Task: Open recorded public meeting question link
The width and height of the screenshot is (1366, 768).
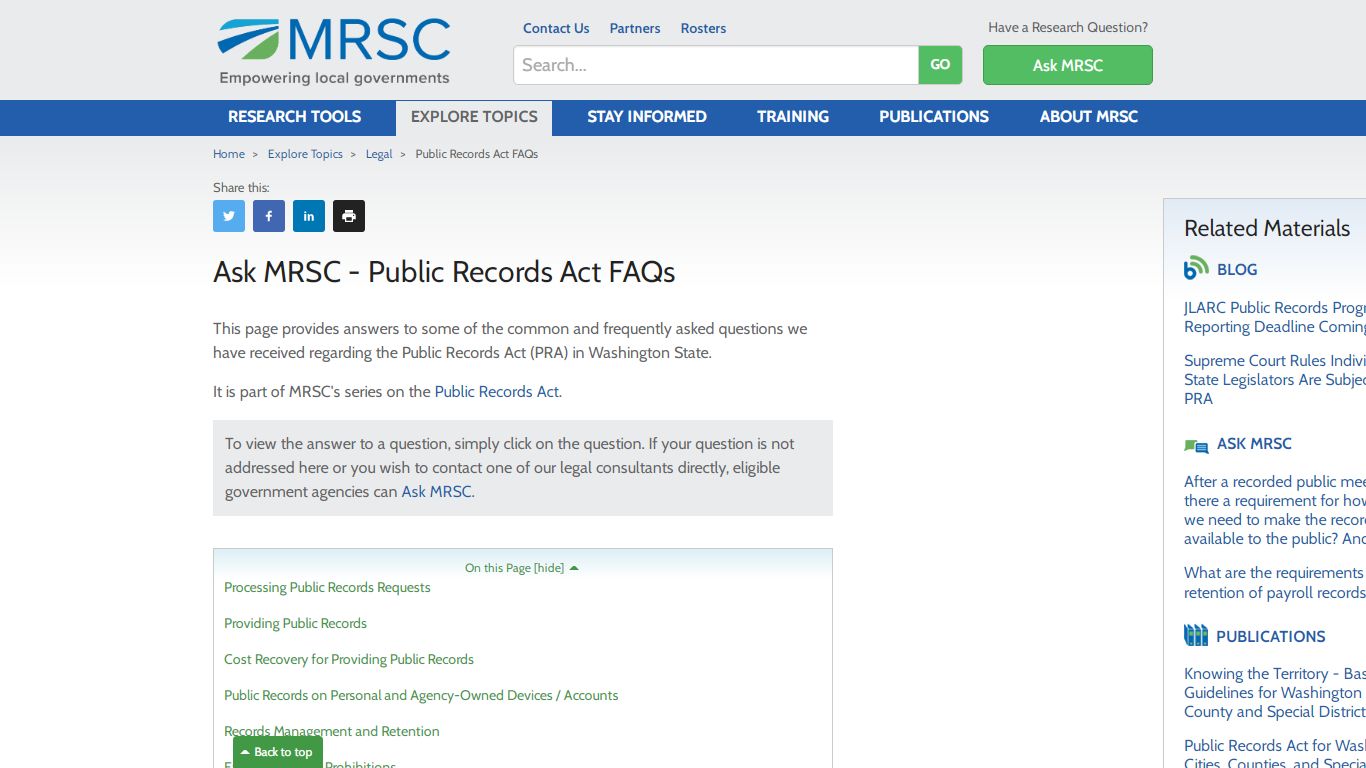Action: point(1275,510)
